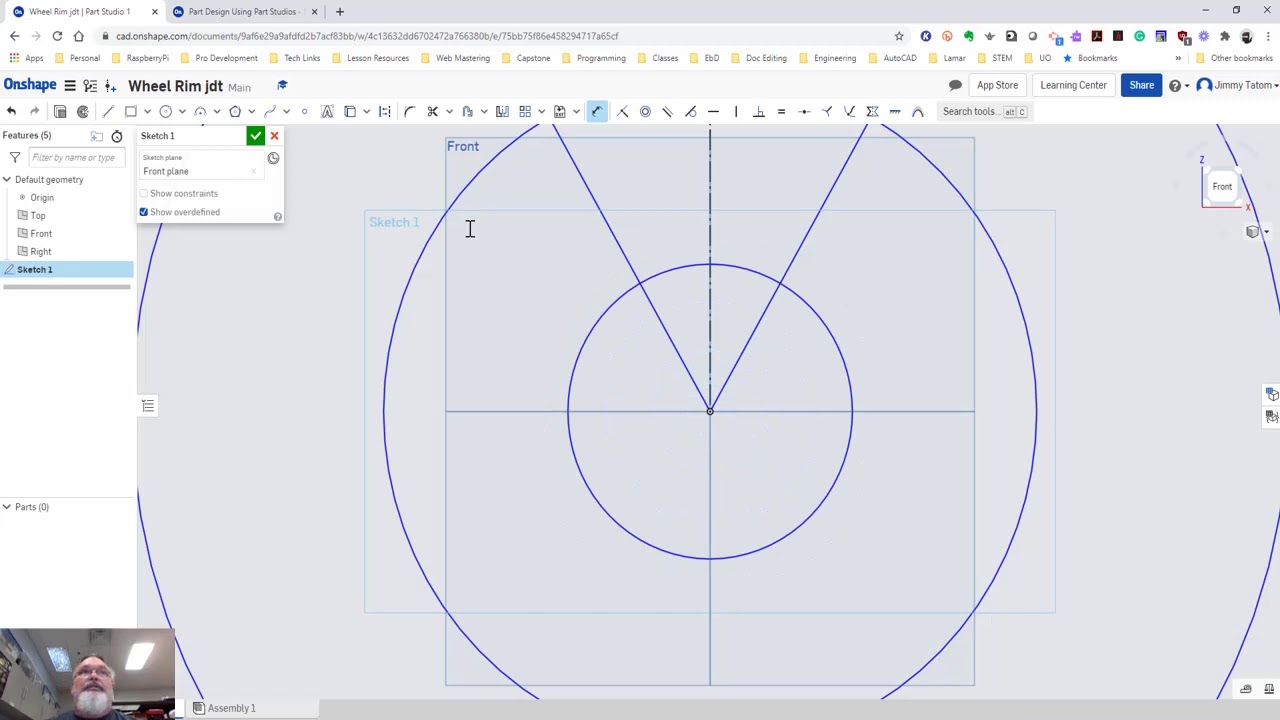Open the Onshape hamburger menu
Screen dimensions: 1280x720
tap(70, 85)
